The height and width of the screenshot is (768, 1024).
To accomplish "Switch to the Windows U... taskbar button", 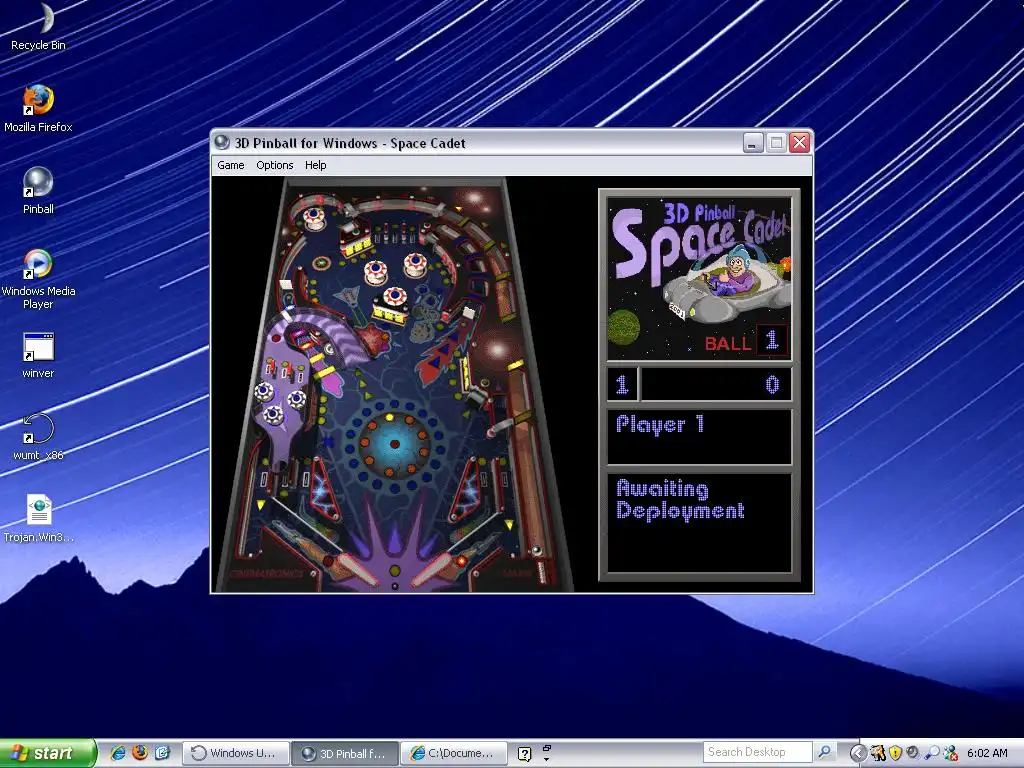I will click(234, 753).
